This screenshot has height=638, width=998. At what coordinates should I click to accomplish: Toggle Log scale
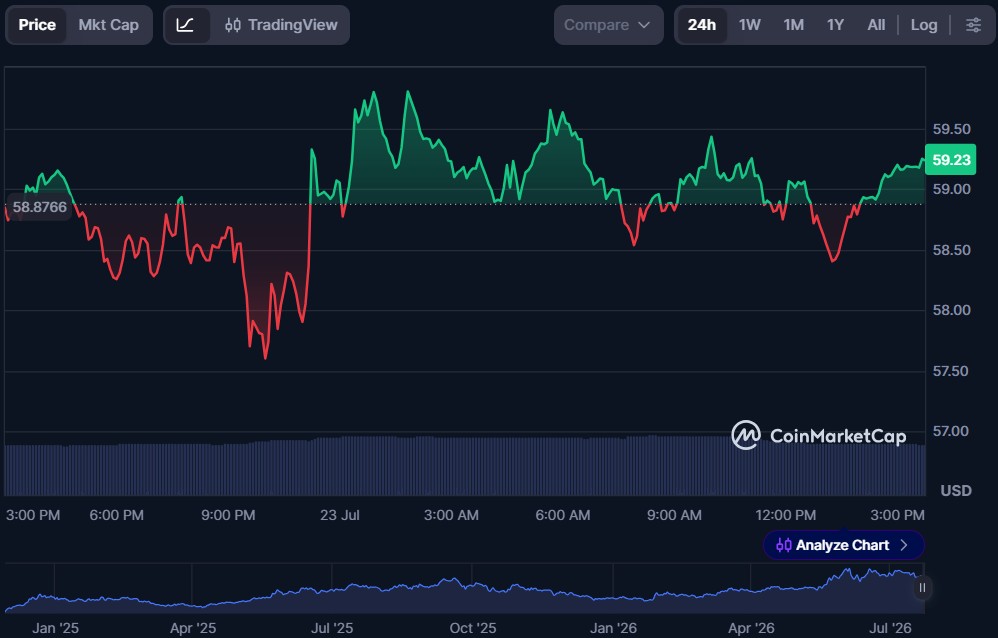tap(924, 25)
